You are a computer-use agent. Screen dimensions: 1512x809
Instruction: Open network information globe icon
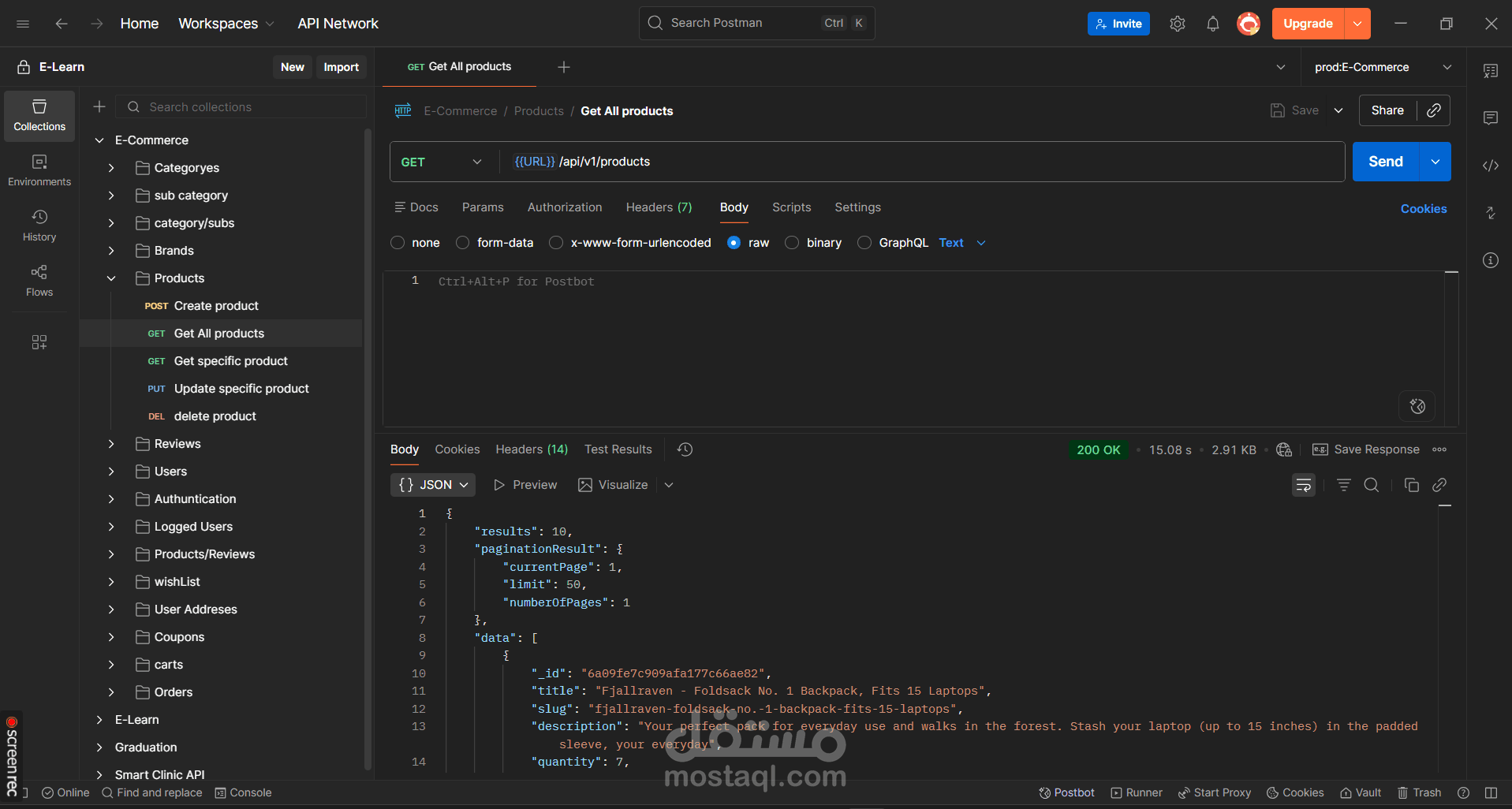point(1284,449)
